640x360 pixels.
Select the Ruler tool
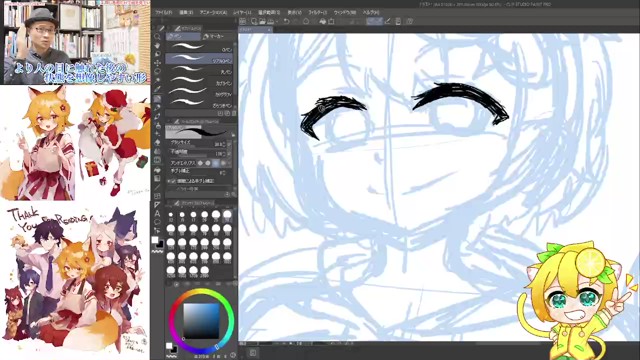[158, 205]
